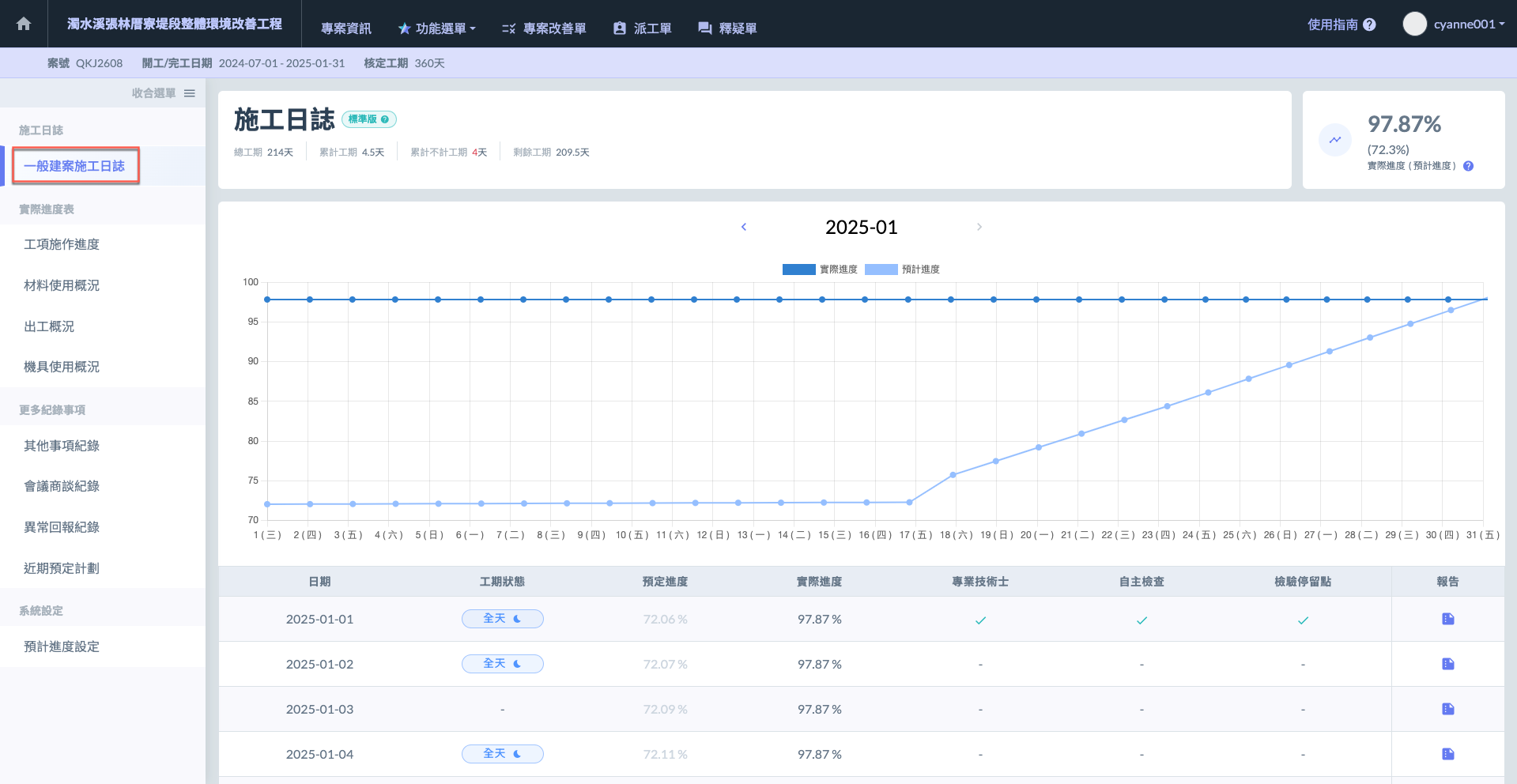This screenshot has height=784, width=1517.
Task: Click the home icon in top bar
Action: pyautogui.click(x=24, y=24)
